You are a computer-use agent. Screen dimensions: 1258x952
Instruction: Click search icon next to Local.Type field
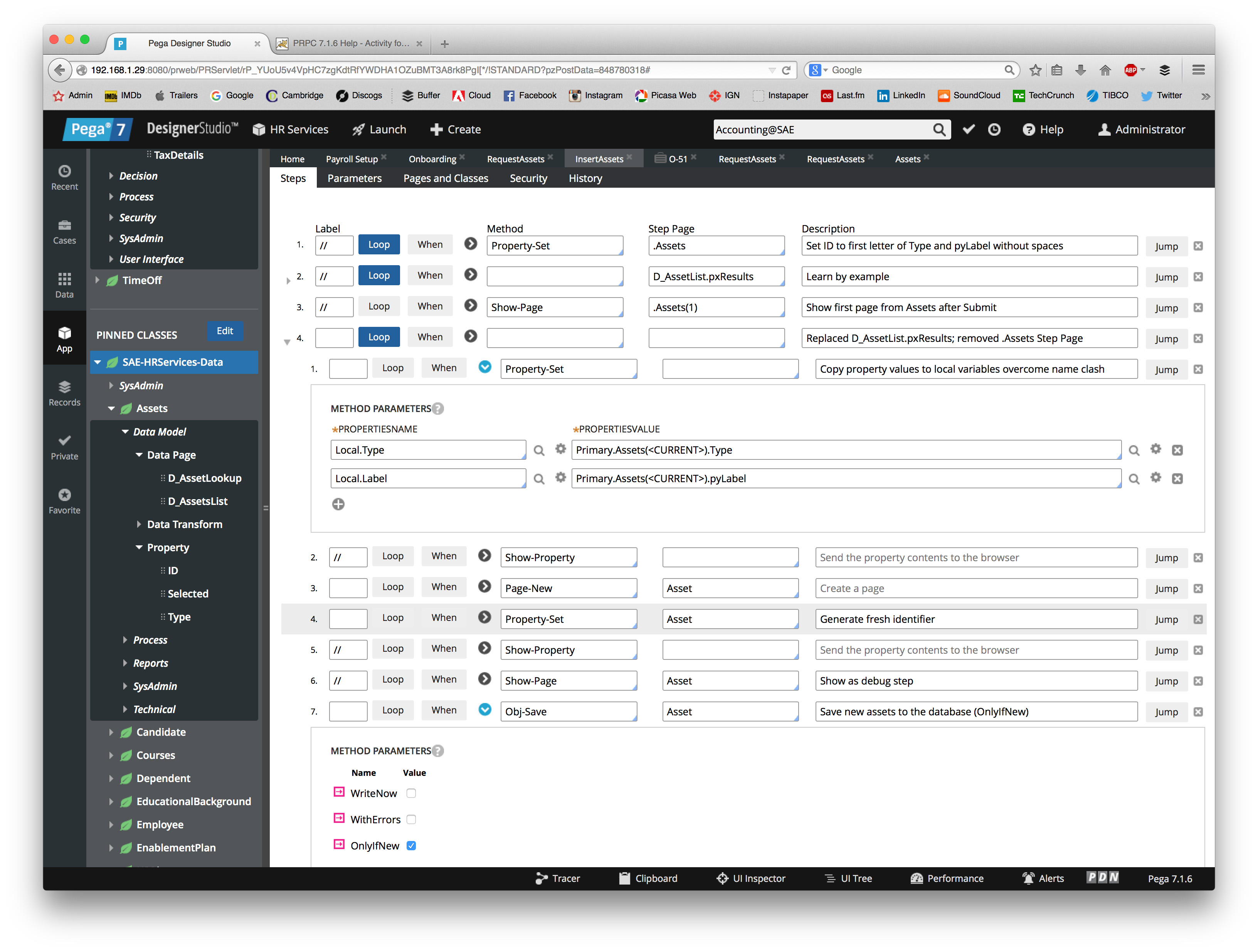pyautogui.click(x=538, y=451)
